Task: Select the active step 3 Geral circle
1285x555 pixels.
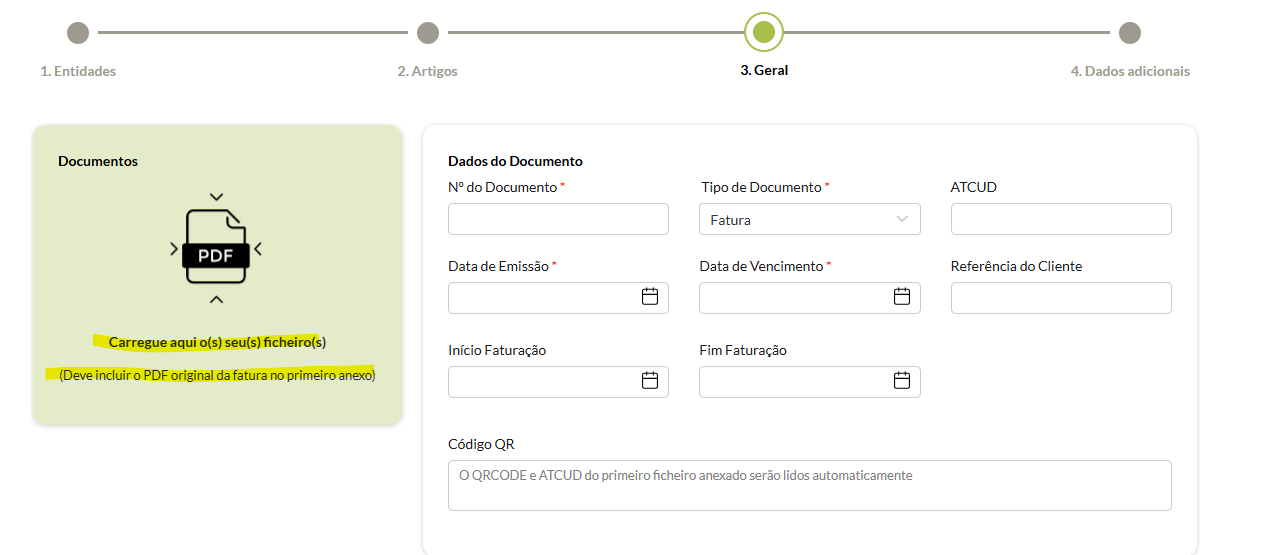Action: (764, 32)
